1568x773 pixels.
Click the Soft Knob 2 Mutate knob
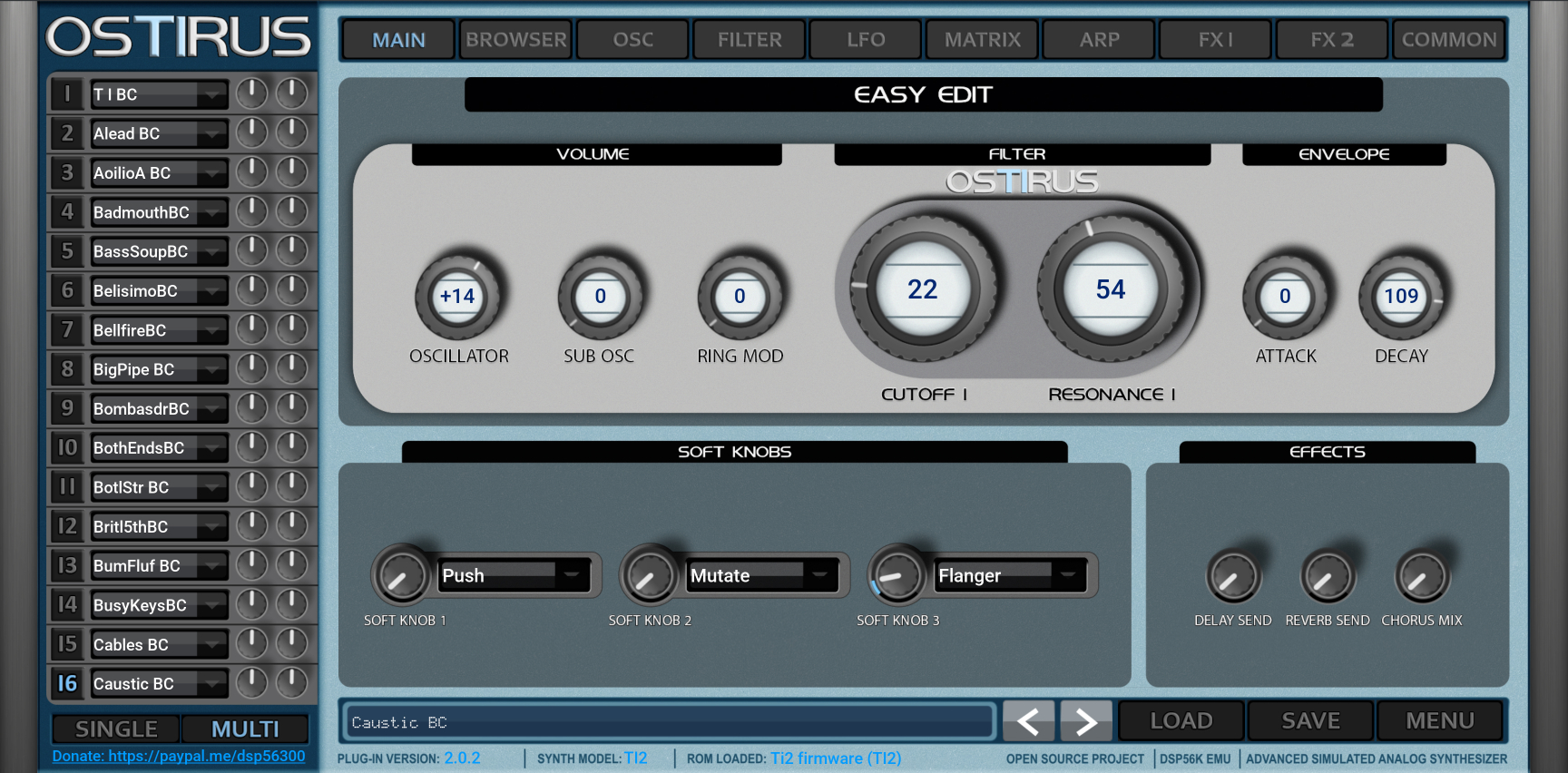tap(649, 577)
